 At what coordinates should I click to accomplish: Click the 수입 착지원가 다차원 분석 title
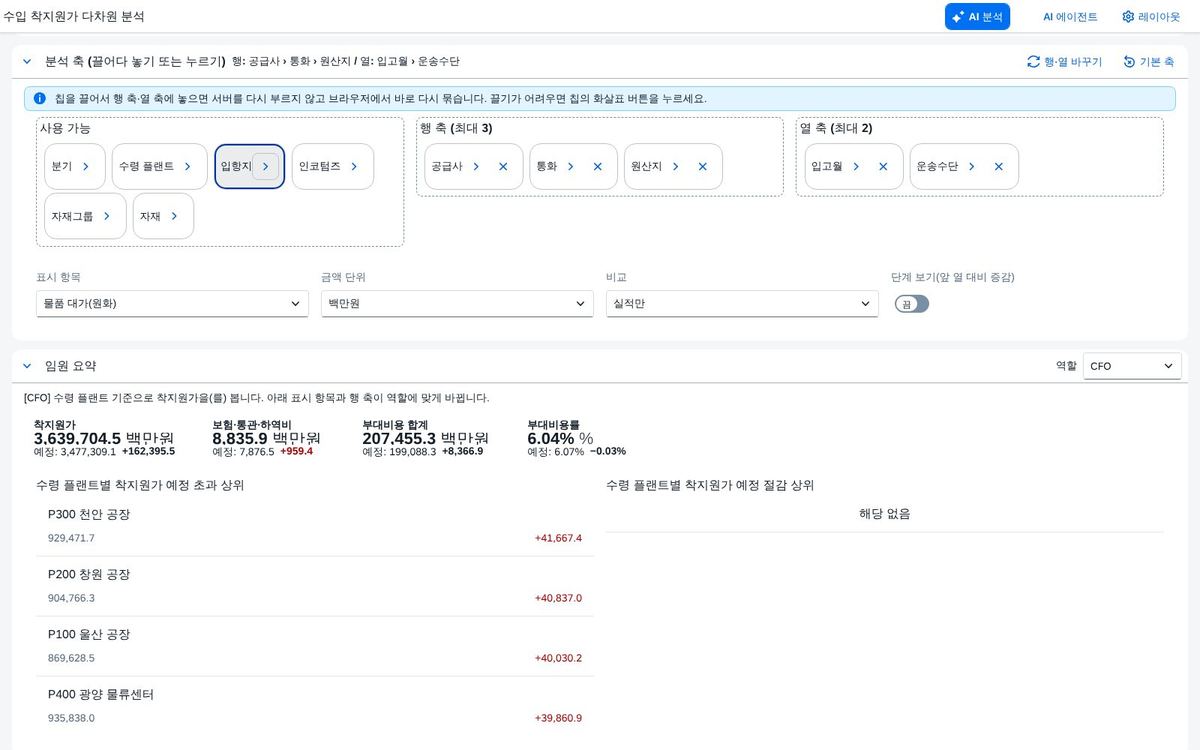(73, 17)
